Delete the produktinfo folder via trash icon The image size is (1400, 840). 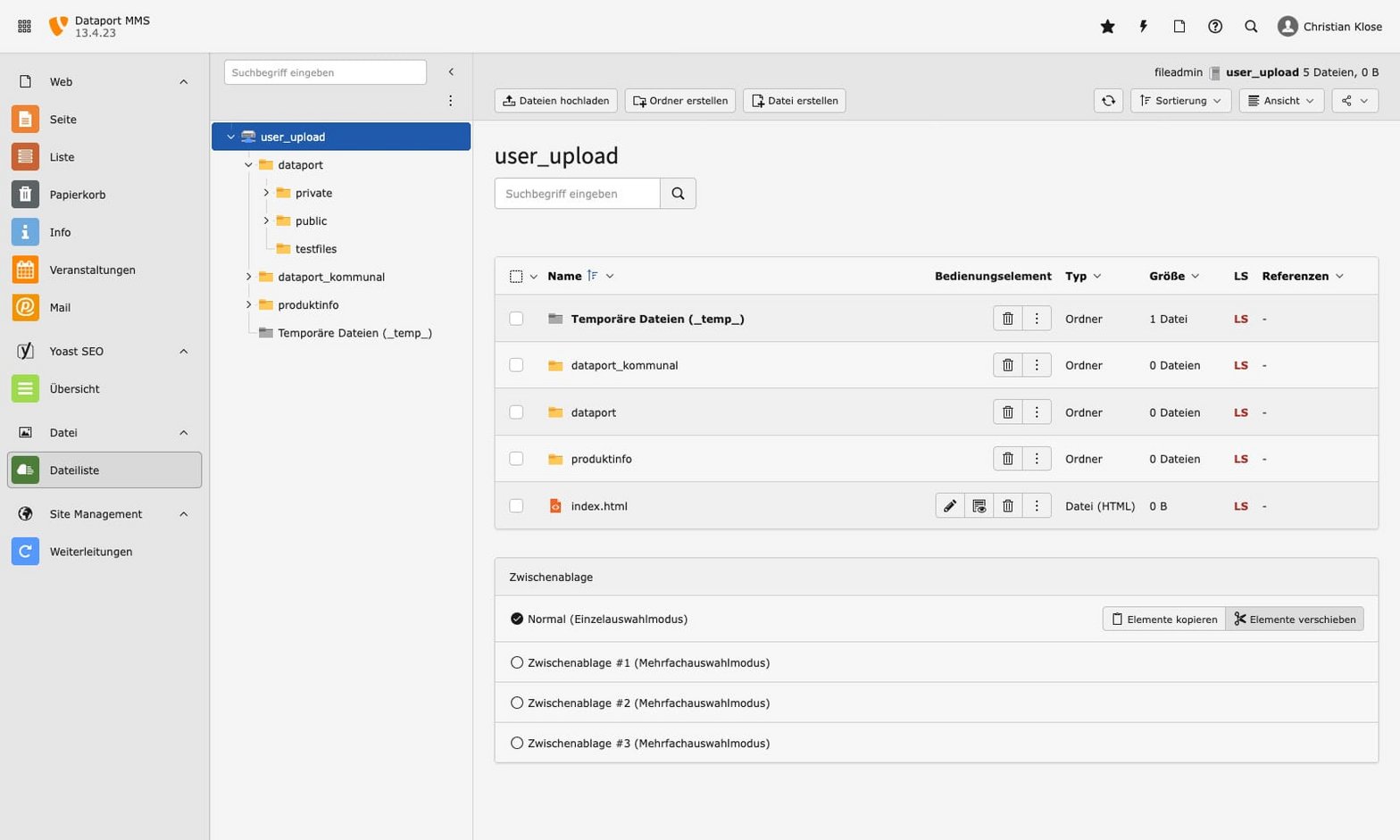1007,459
